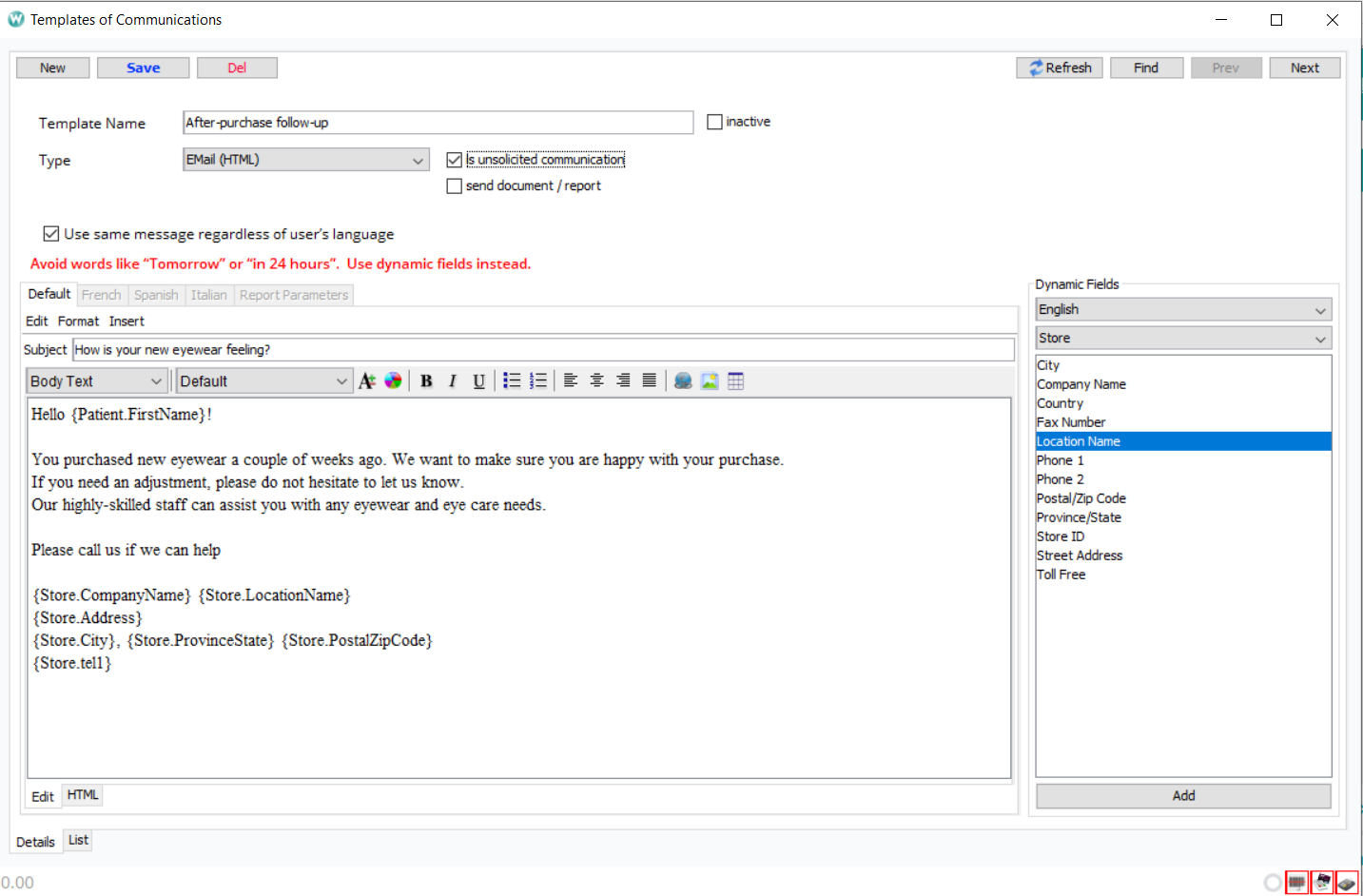Insert a numbered list

click(x=538, y=380)
